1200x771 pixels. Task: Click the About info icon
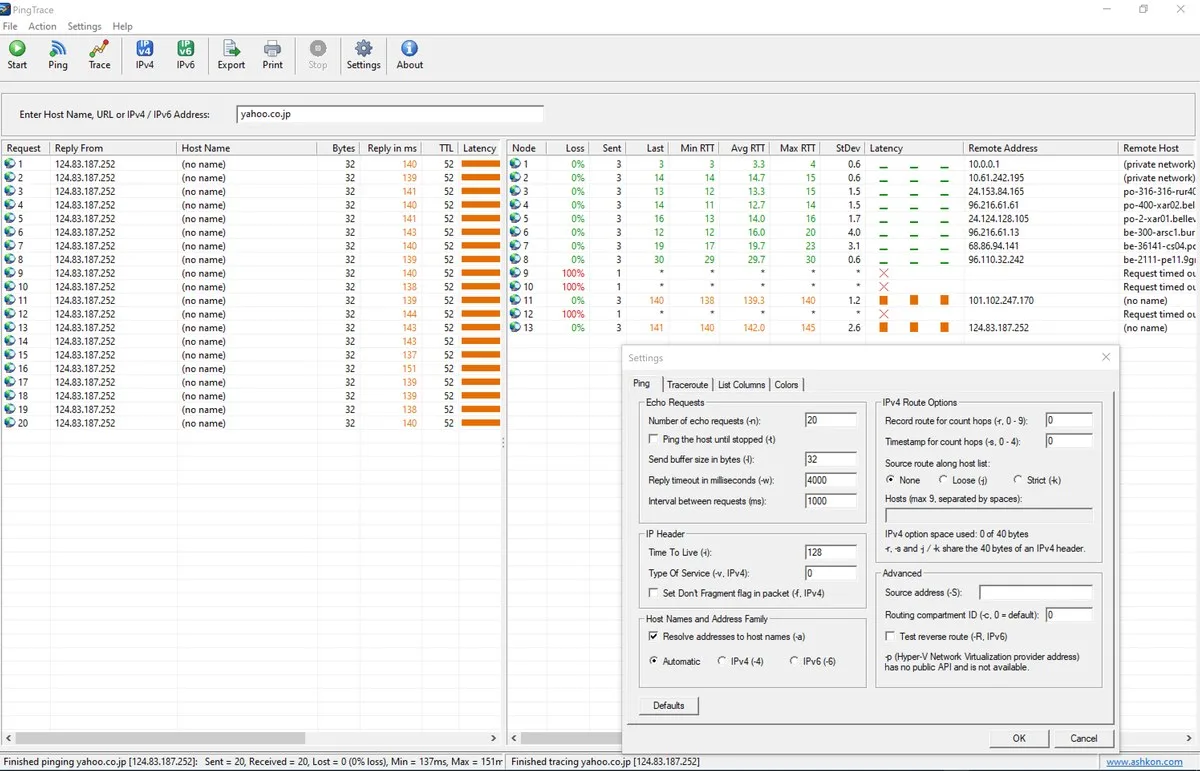coord(409,48)
